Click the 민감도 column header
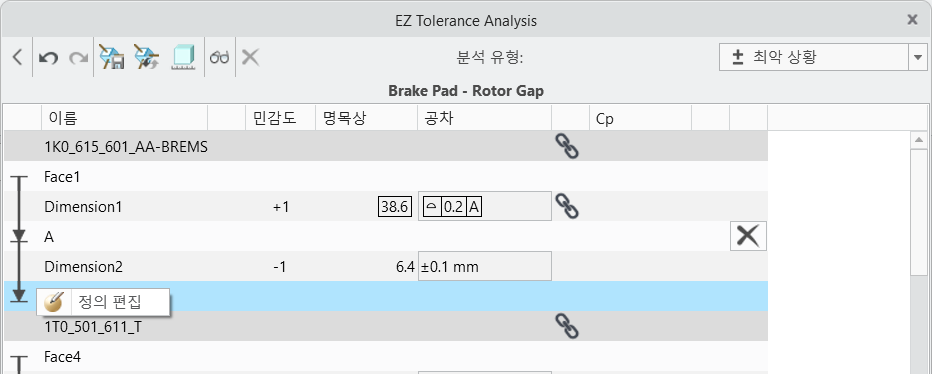This screenshot has width=932, height=374. point(281,118)
